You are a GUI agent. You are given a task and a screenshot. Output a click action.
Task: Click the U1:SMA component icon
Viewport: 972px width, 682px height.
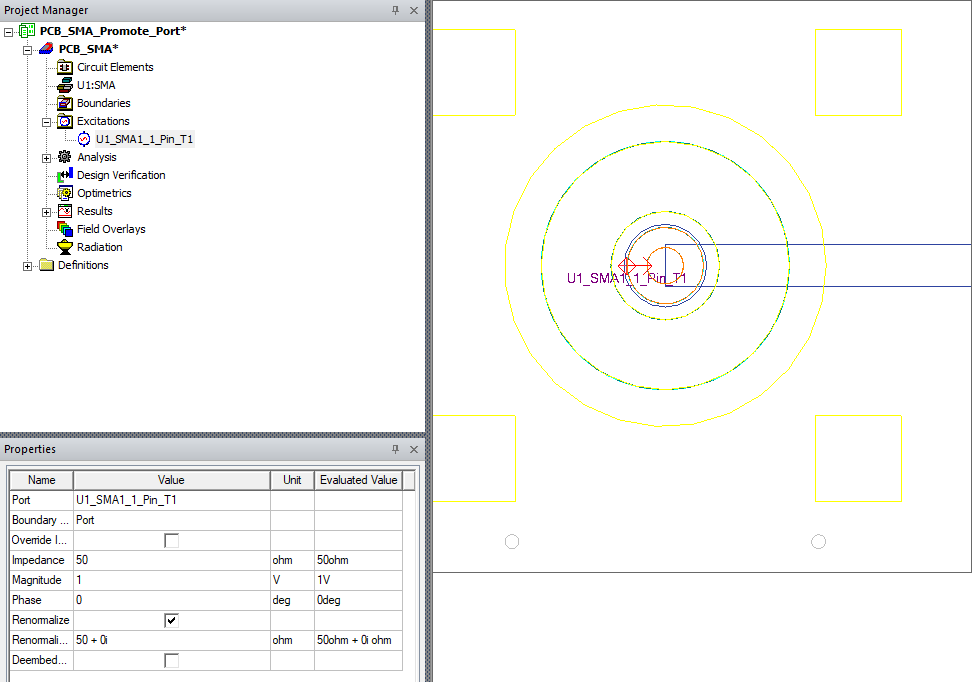coord(66,85)
